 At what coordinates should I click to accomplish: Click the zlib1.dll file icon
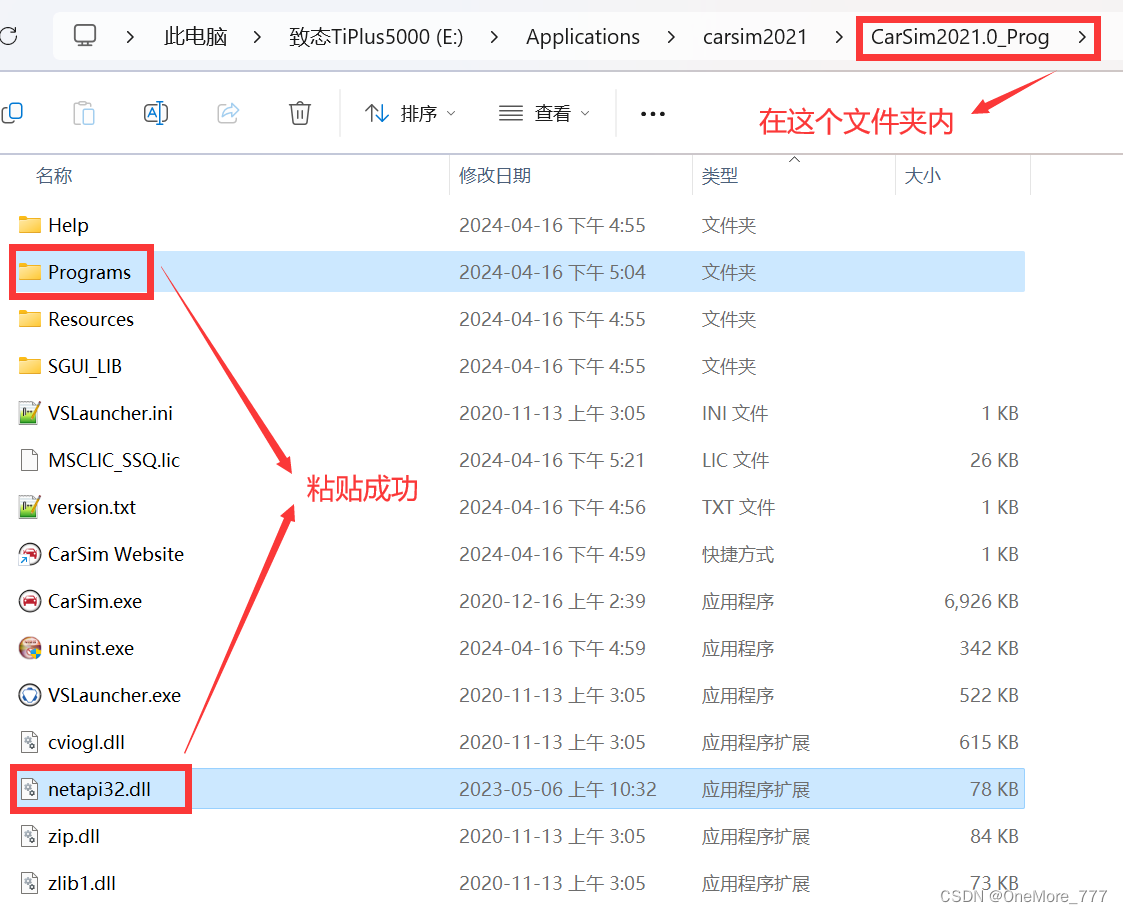point(29,883)
